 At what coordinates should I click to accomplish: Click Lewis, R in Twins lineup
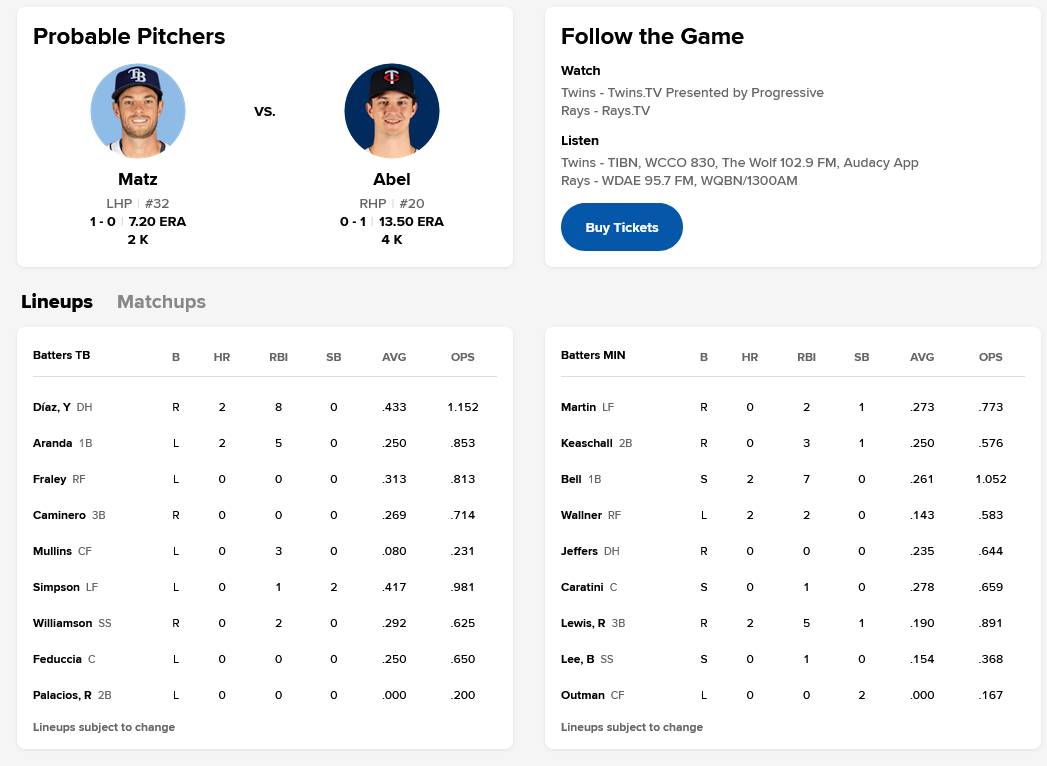[x=583, y=623]
